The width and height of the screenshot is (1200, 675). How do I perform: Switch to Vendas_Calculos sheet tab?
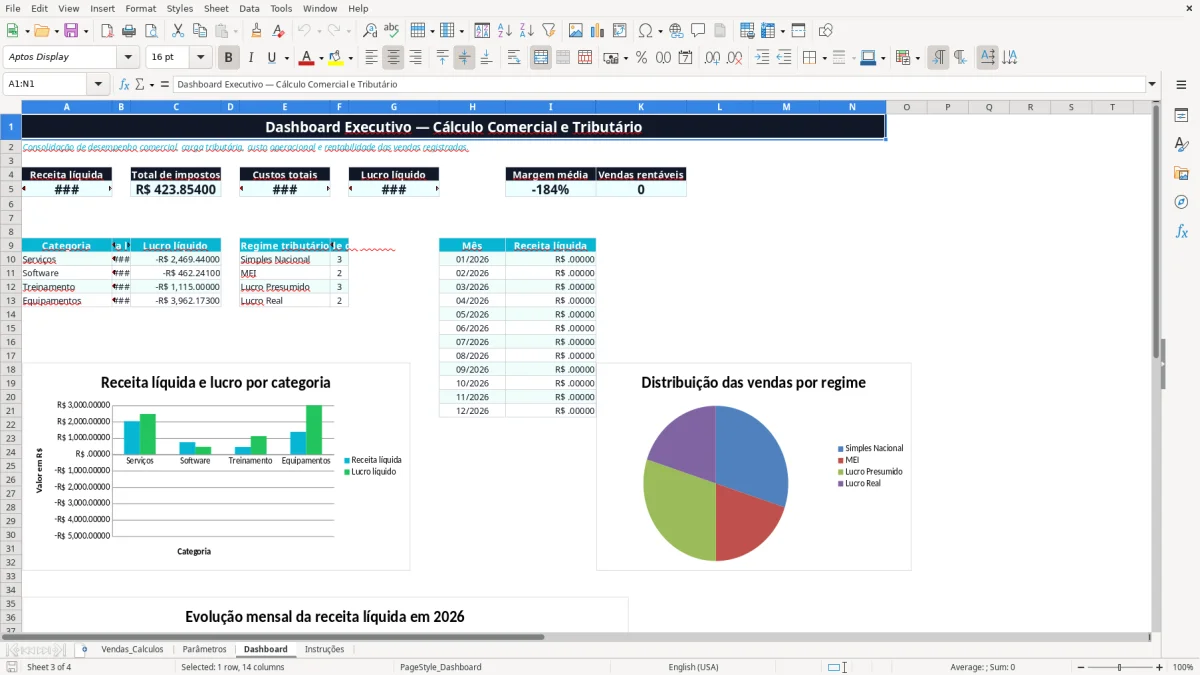132,649
